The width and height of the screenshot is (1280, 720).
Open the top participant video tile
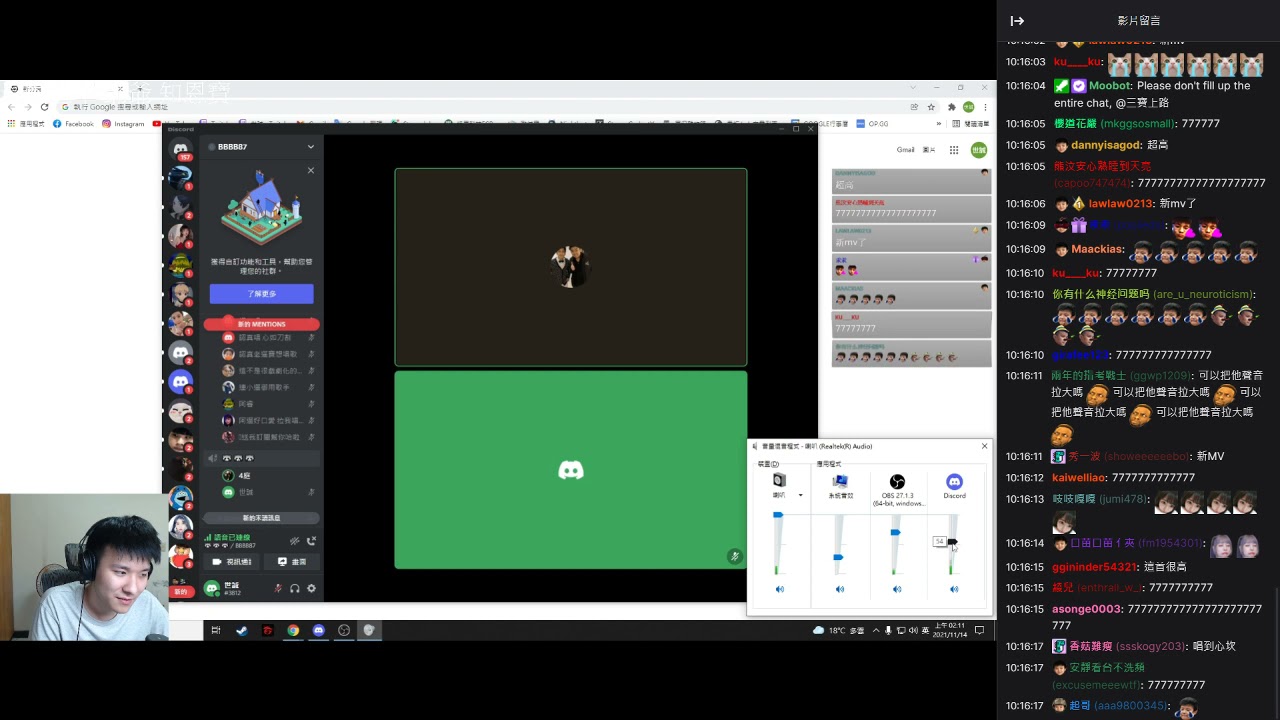[x=571, y=267]
